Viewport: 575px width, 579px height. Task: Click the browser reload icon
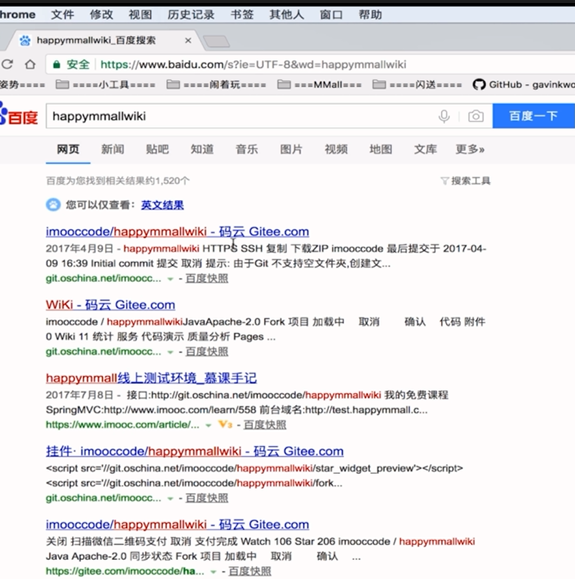pyautogui.click(x=7, y=65)
